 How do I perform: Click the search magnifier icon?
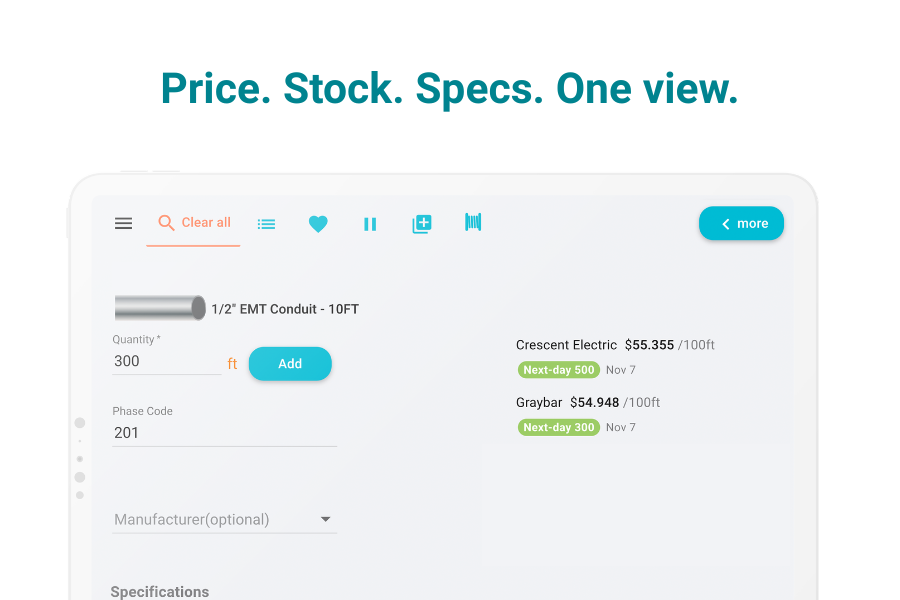(x=167, y=223)
